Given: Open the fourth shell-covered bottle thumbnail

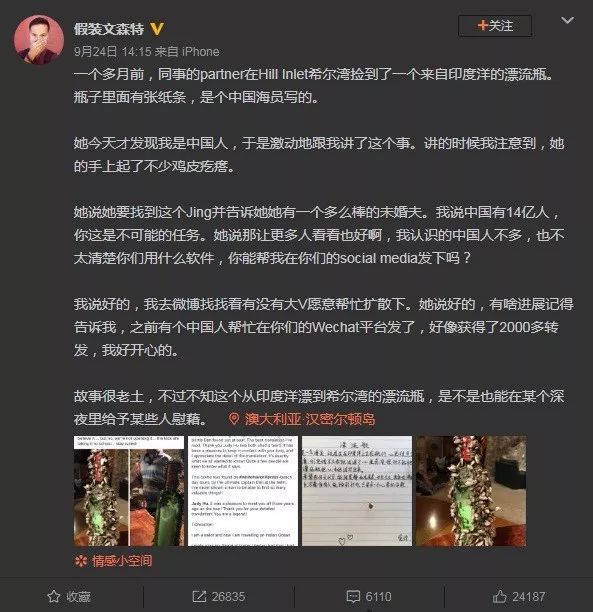Looking at the screenshot, I should [x=471, y=491].
